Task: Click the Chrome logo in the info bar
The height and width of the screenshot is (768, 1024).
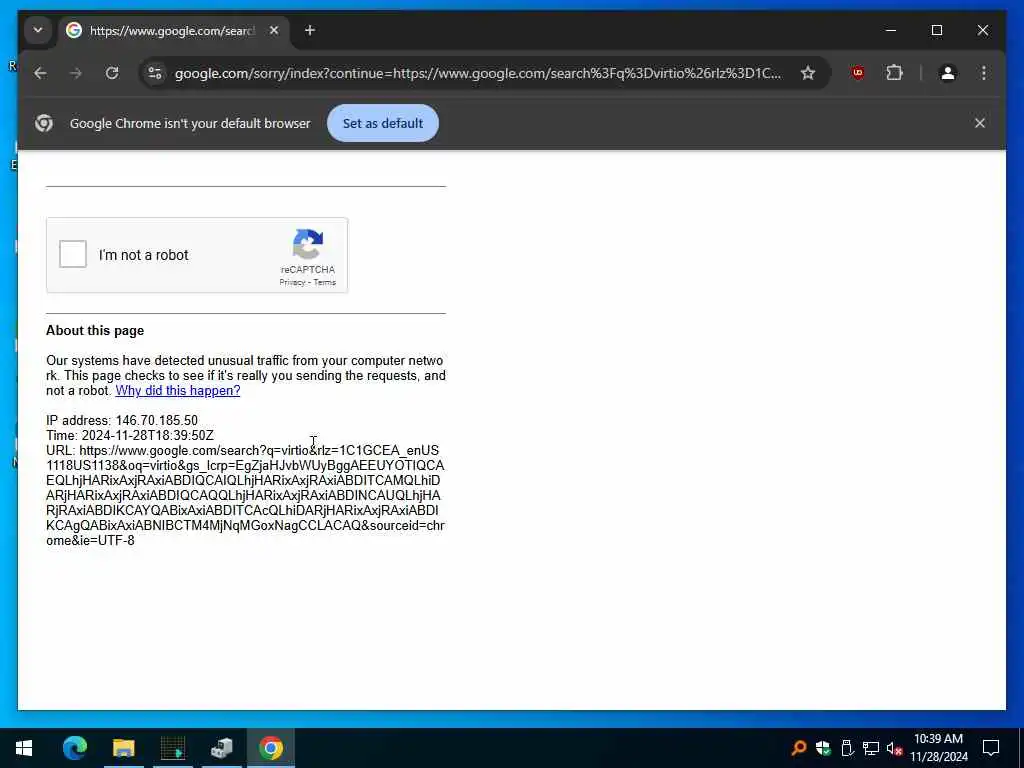Action: coord(44,123)
